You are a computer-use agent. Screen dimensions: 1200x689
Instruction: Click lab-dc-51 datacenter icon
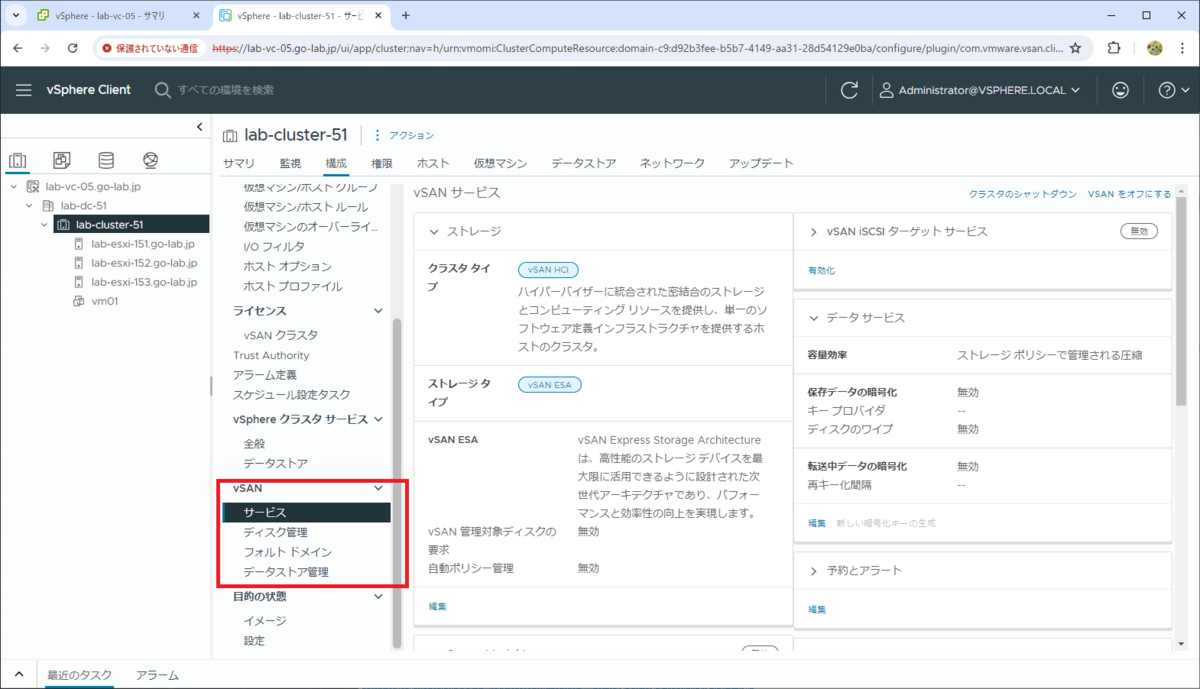(49, 206)
